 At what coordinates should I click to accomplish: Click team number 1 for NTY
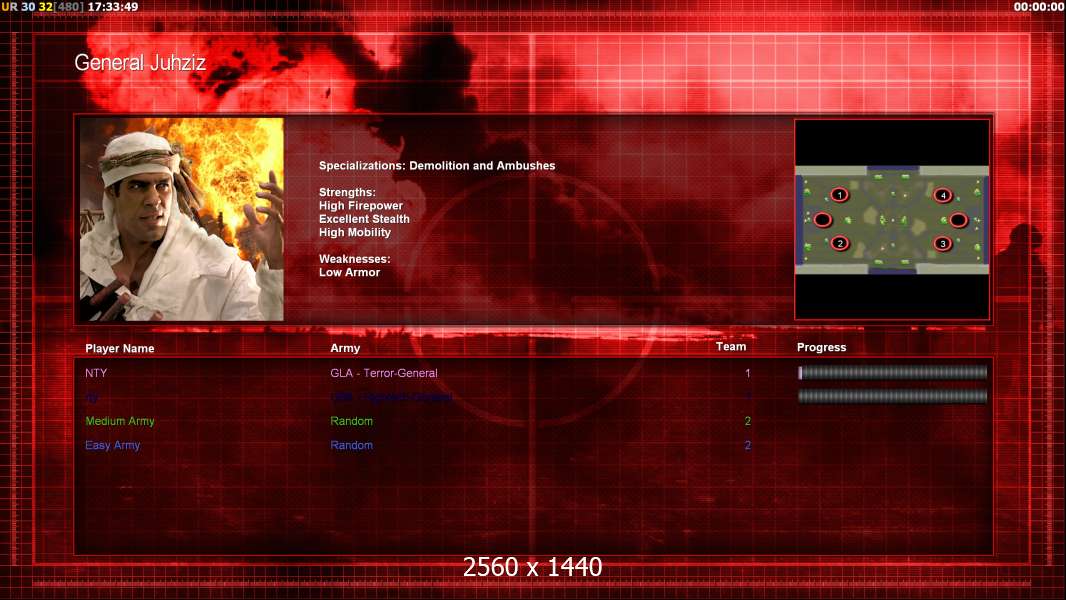click(747, 373)
